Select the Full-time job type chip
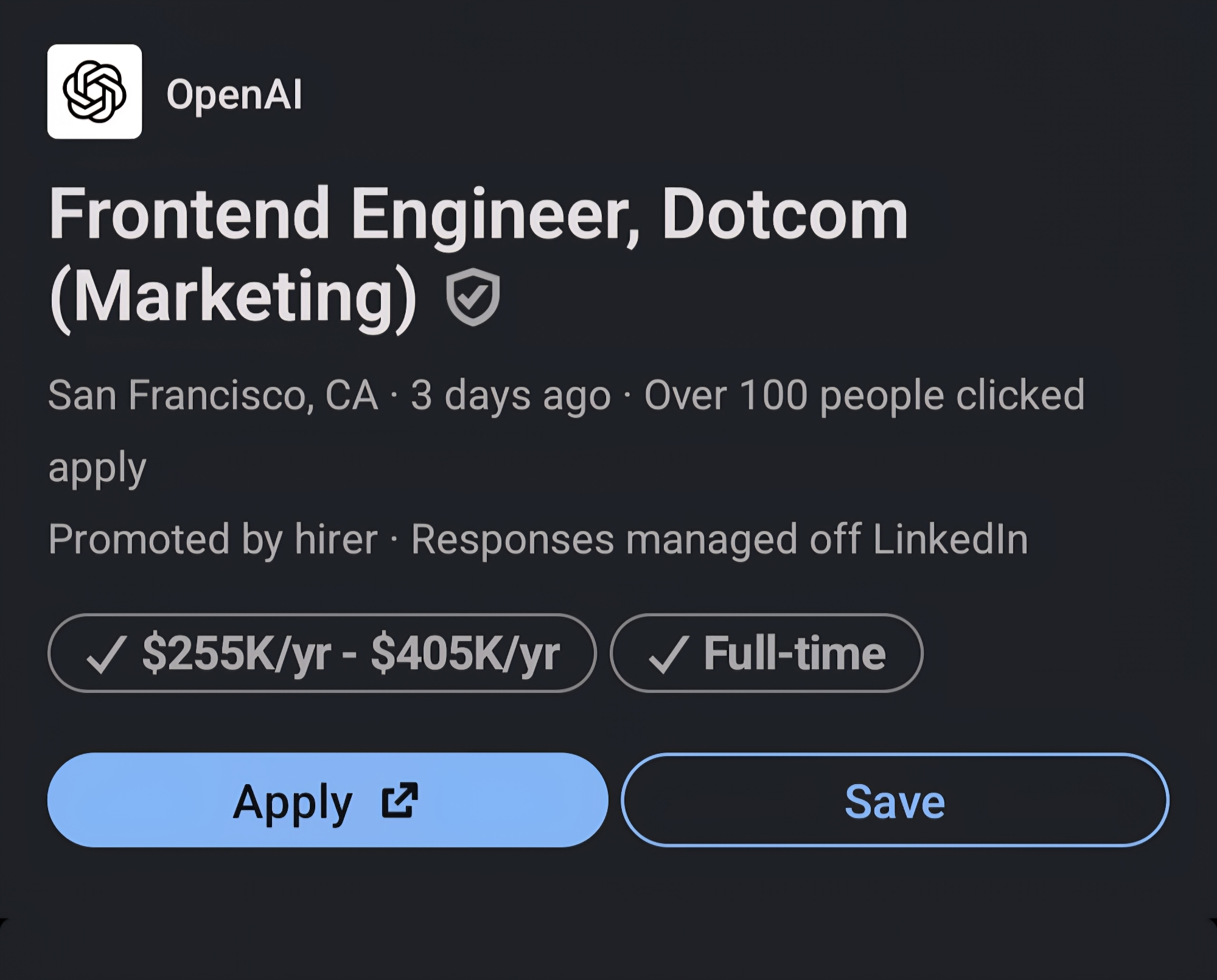The image size is (1217, 980). [x=766, y=653]
